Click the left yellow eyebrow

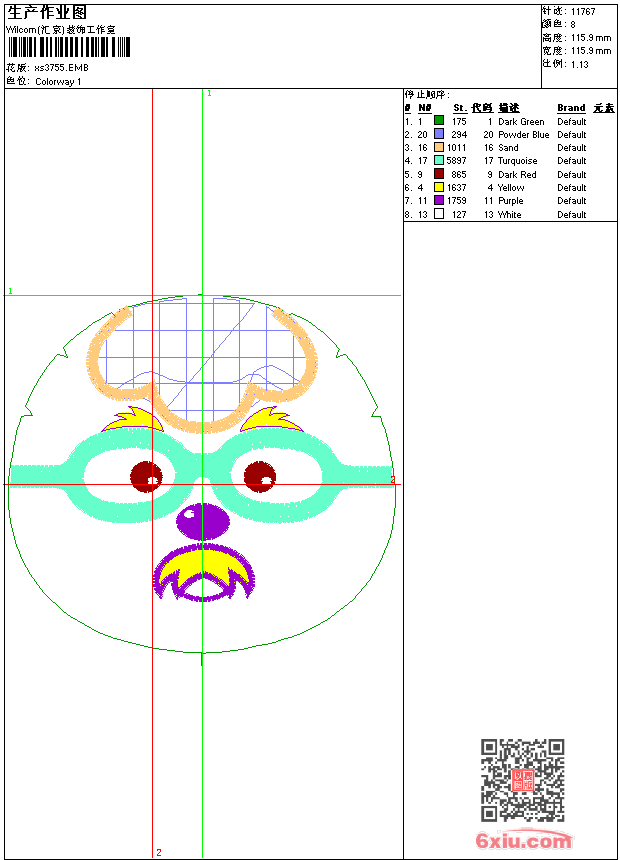(x=133, y=420)
